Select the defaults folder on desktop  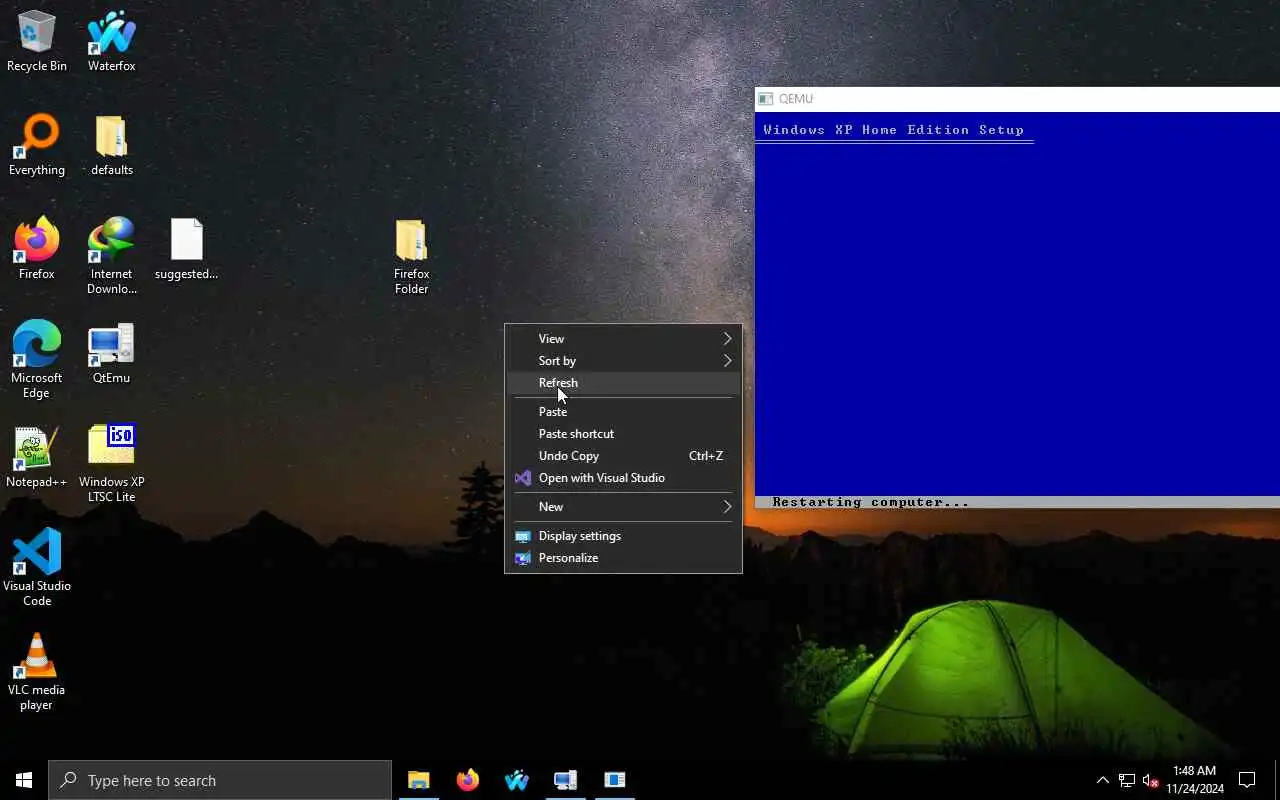click(x=111, y=146)
